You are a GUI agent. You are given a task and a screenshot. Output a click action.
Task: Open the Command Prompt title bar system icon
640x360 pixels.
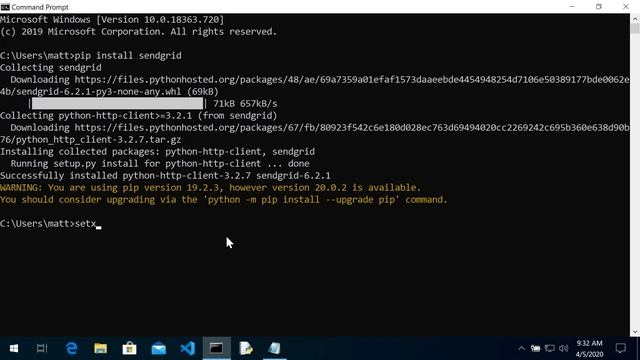tap(5, 7)
